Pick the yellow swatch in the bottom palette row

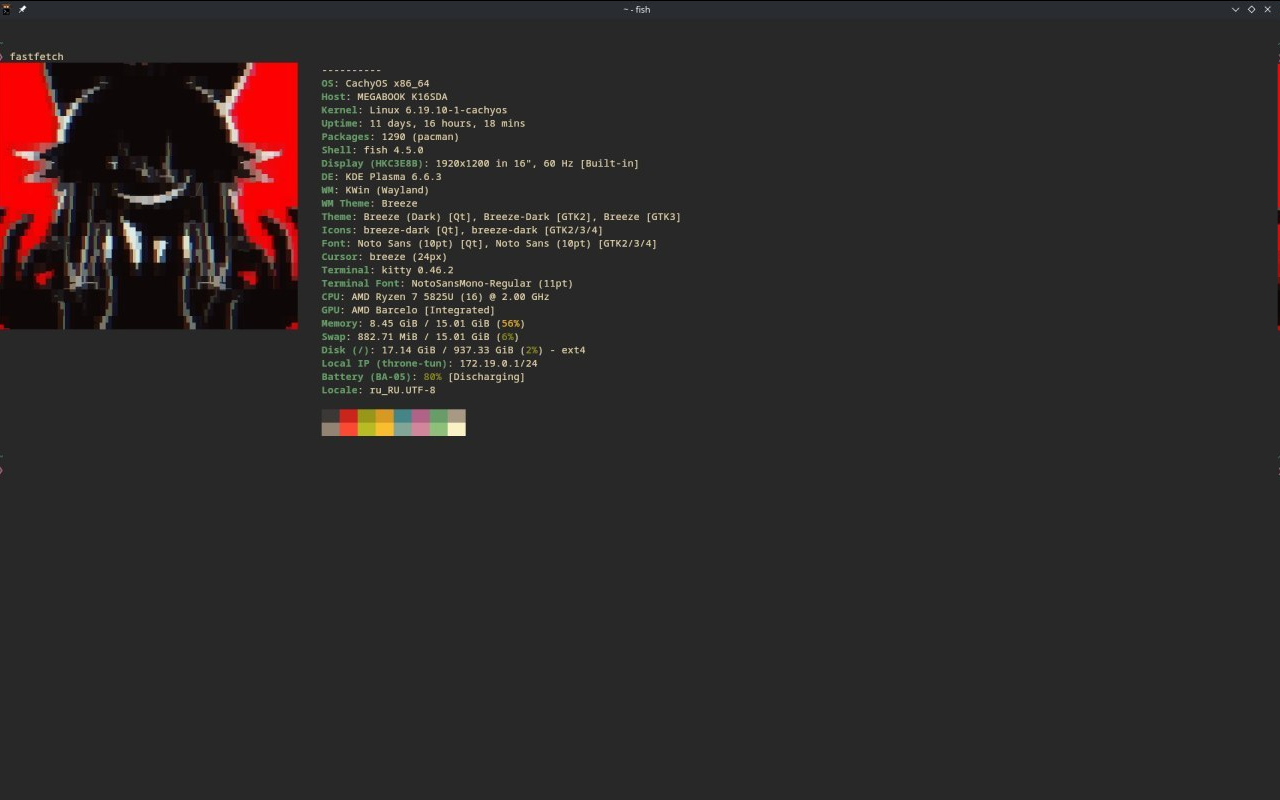[384, 429]
